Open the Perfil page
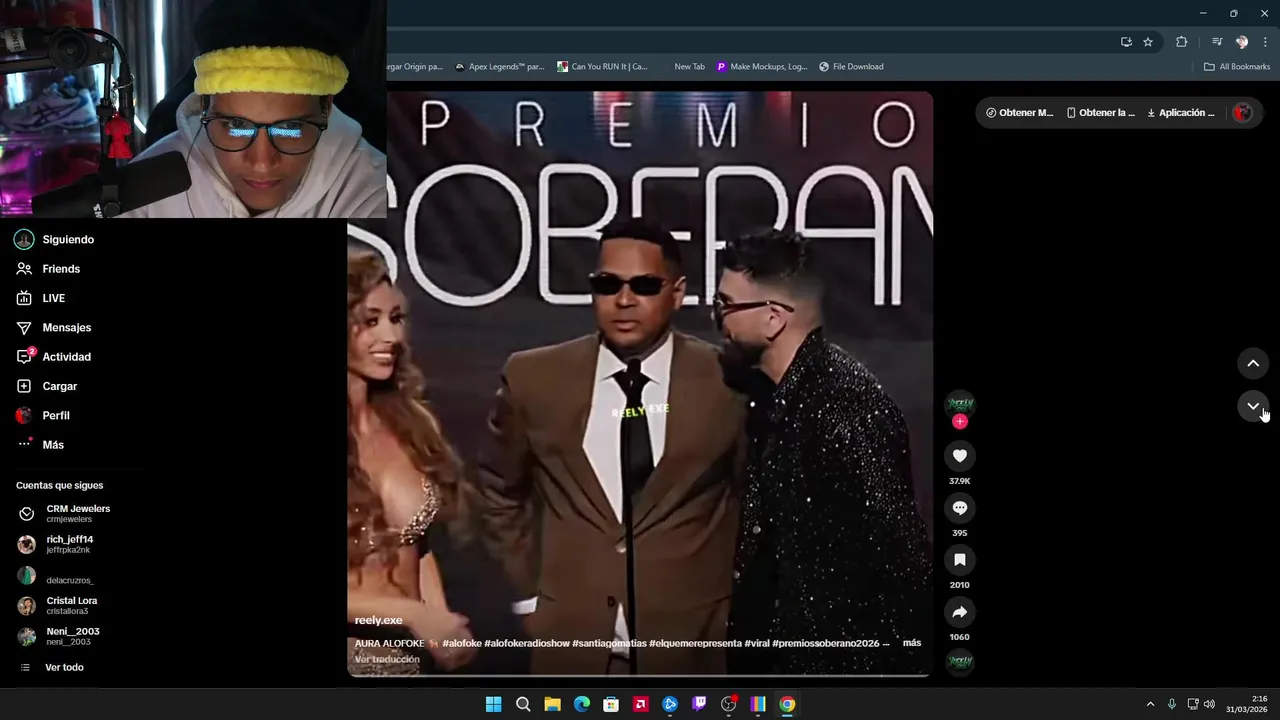The height and width of the screenshot is (720, 1280). 43,415
